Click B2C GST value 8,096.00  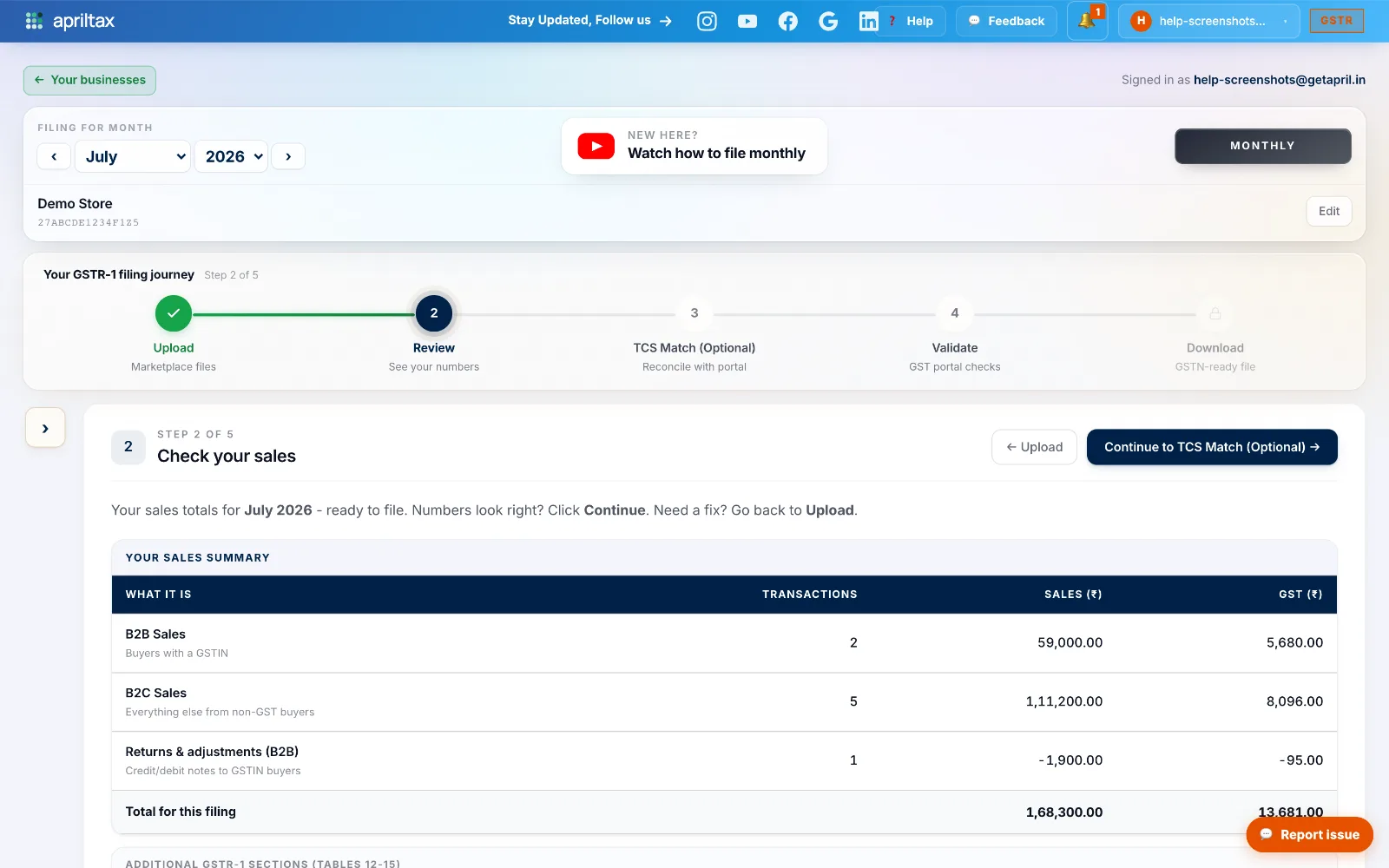tap(1294, 701)
